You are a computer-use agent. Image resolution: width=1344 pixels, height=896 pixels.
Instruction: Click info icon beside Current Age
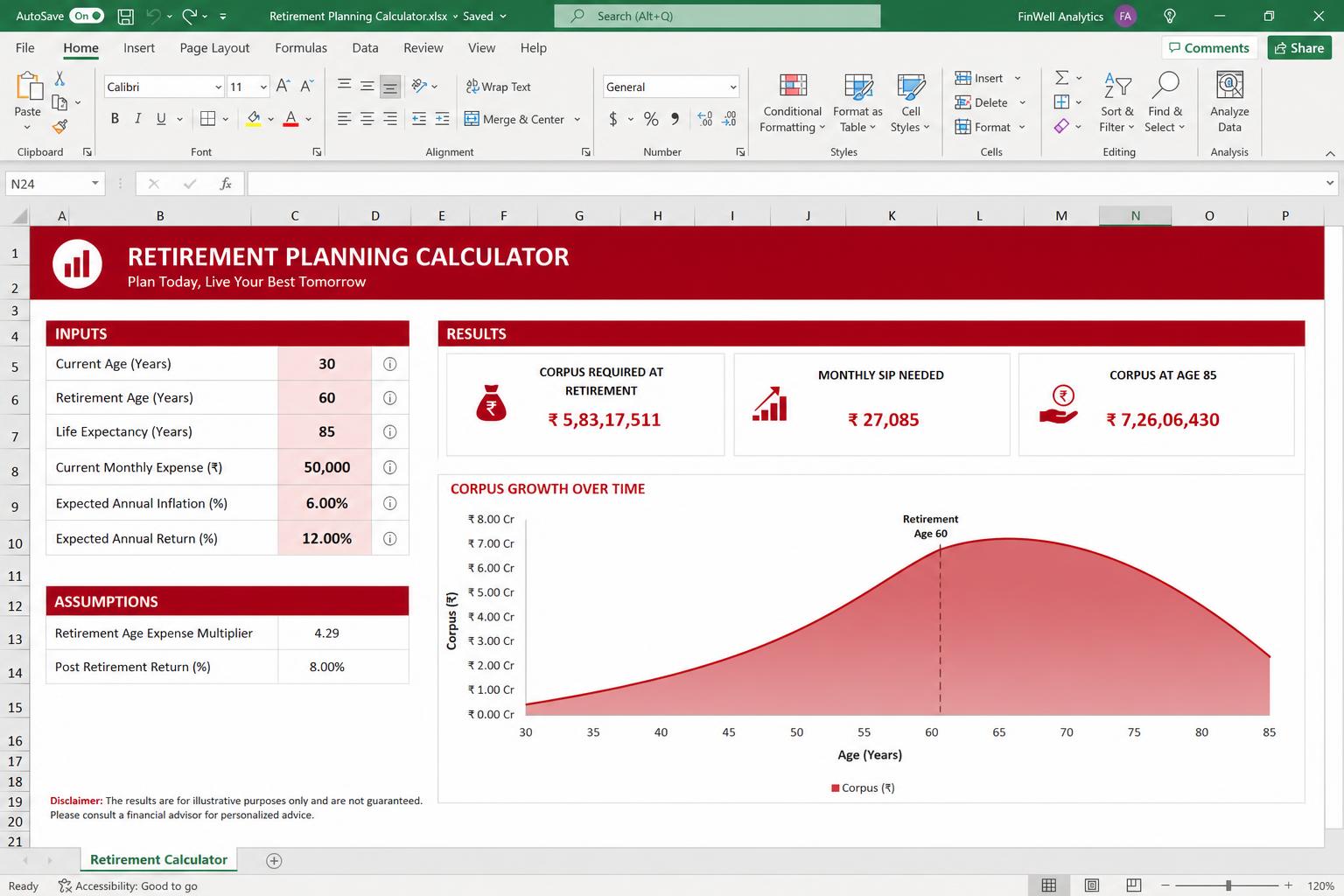pyautogui.click(x=390, y=364)
